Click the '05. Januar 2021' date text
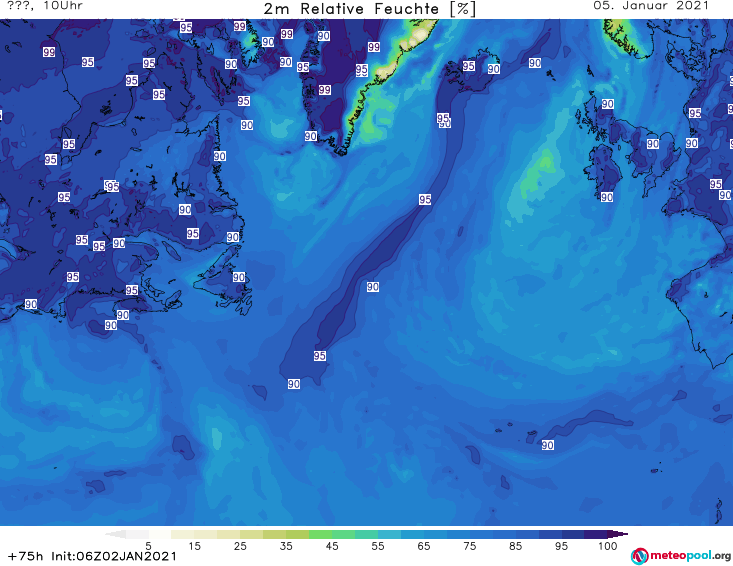 [651, 6]
